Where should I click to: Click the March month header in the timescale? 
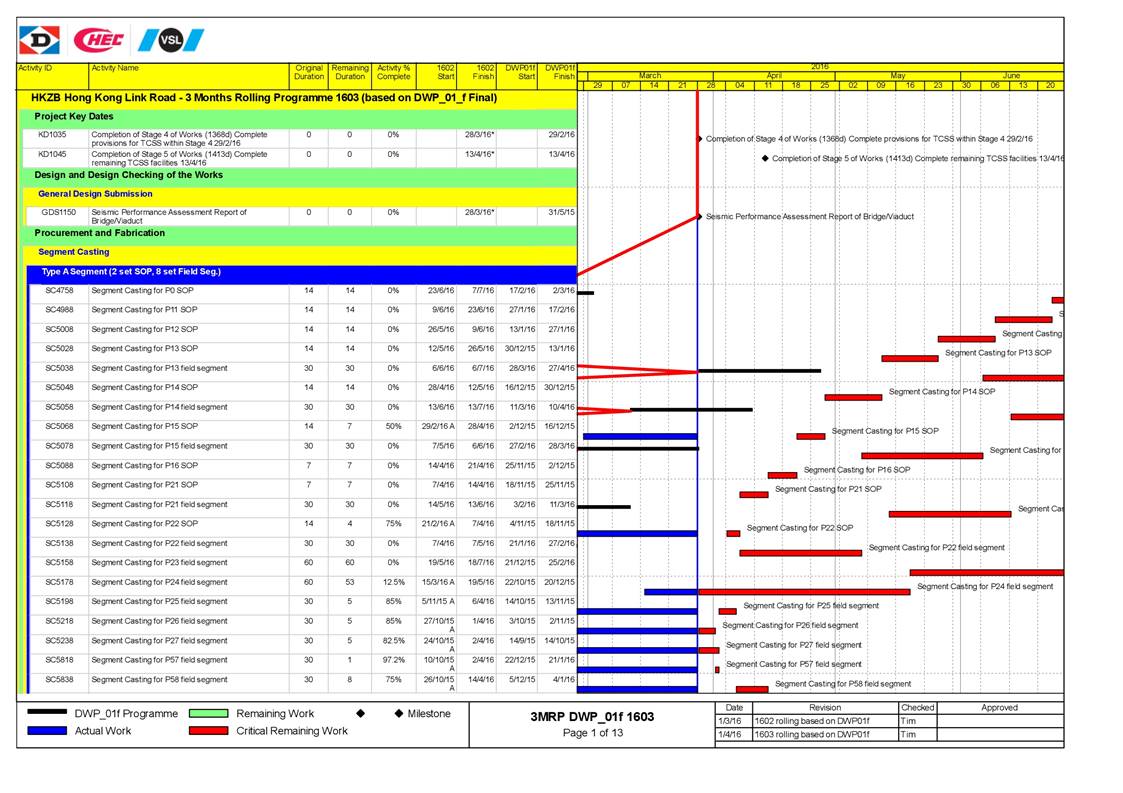[650, 75]
